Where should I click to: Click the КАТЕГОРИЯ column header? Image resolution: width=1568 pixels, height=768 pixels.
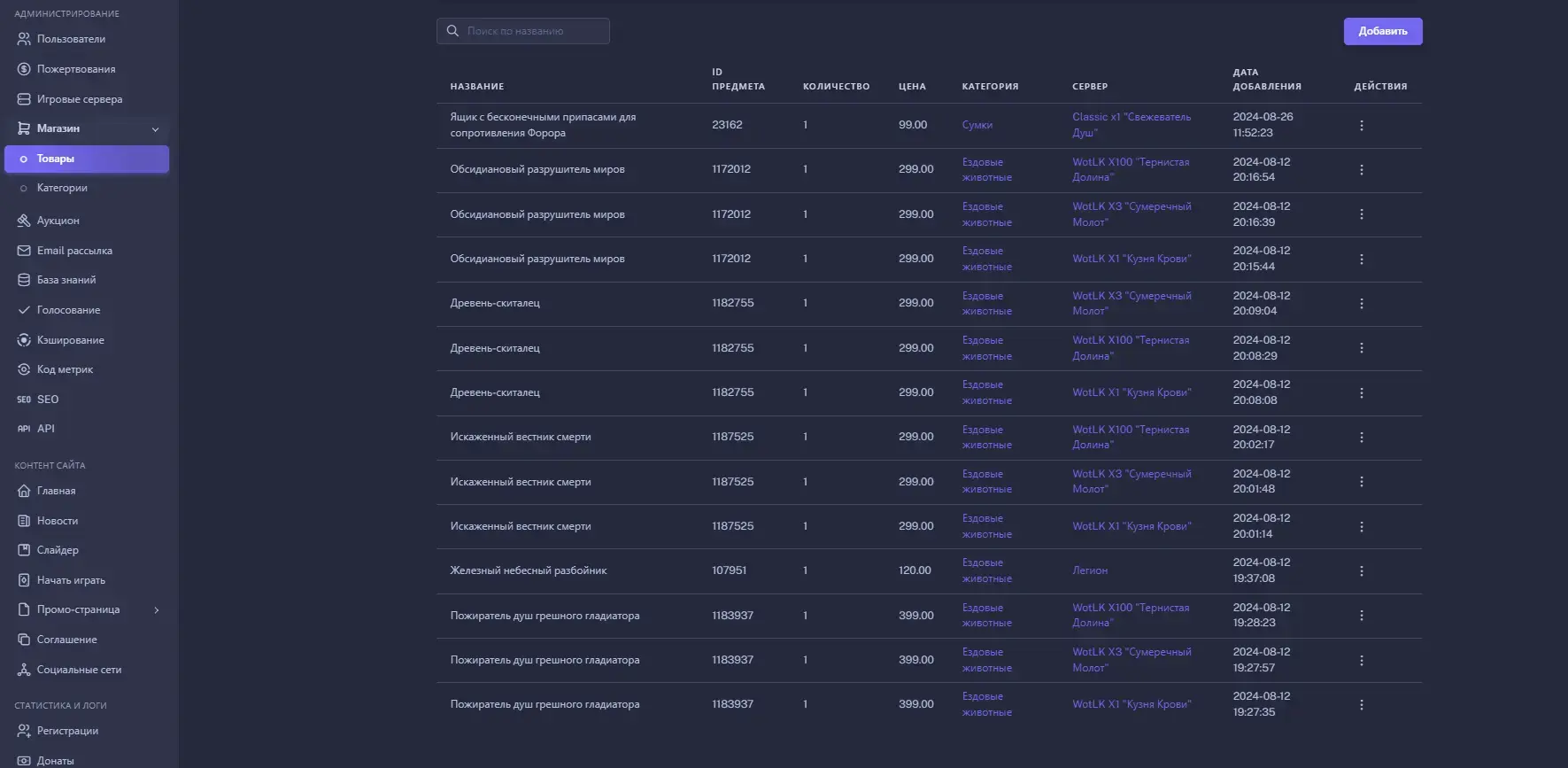click(x=990, y=87)
